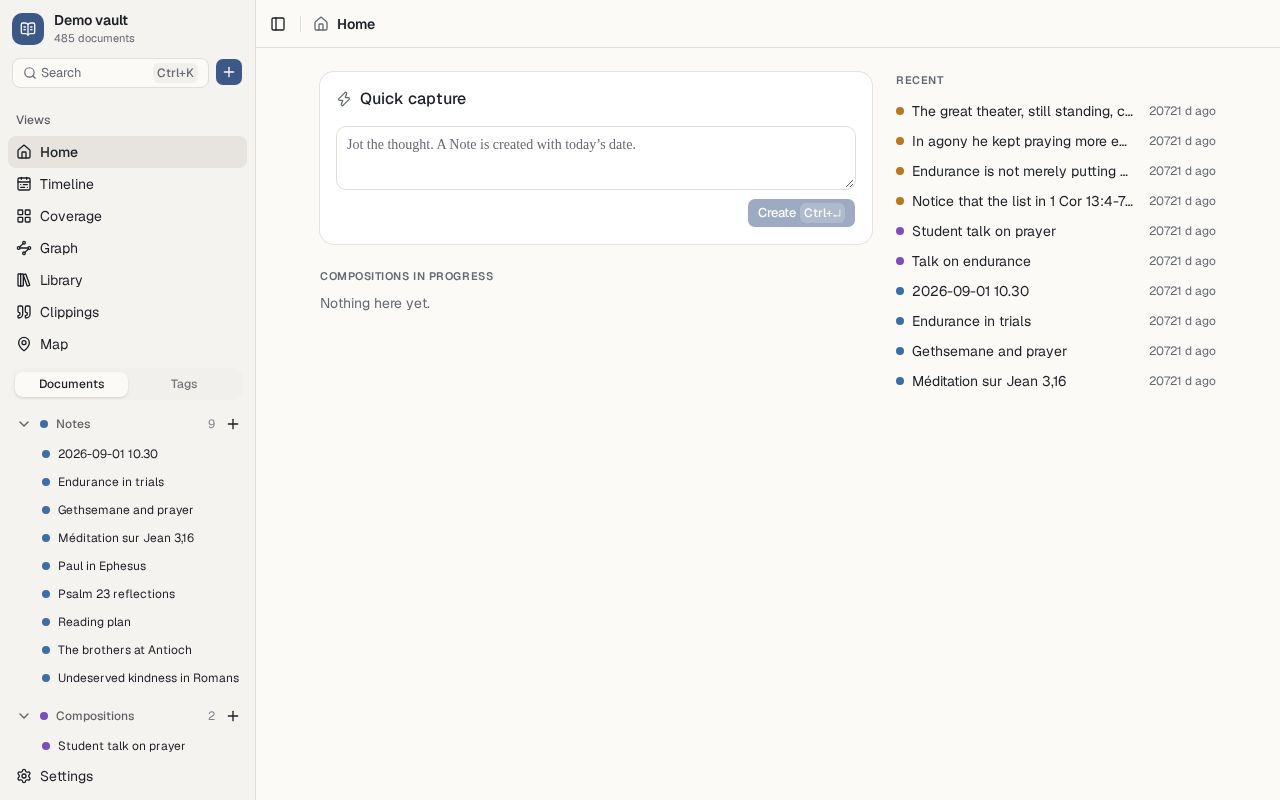Image resolution: width=1280 pixels, height=800 pixels.
Task: Open The brothers at Antioch note
Action: (140, 650)
